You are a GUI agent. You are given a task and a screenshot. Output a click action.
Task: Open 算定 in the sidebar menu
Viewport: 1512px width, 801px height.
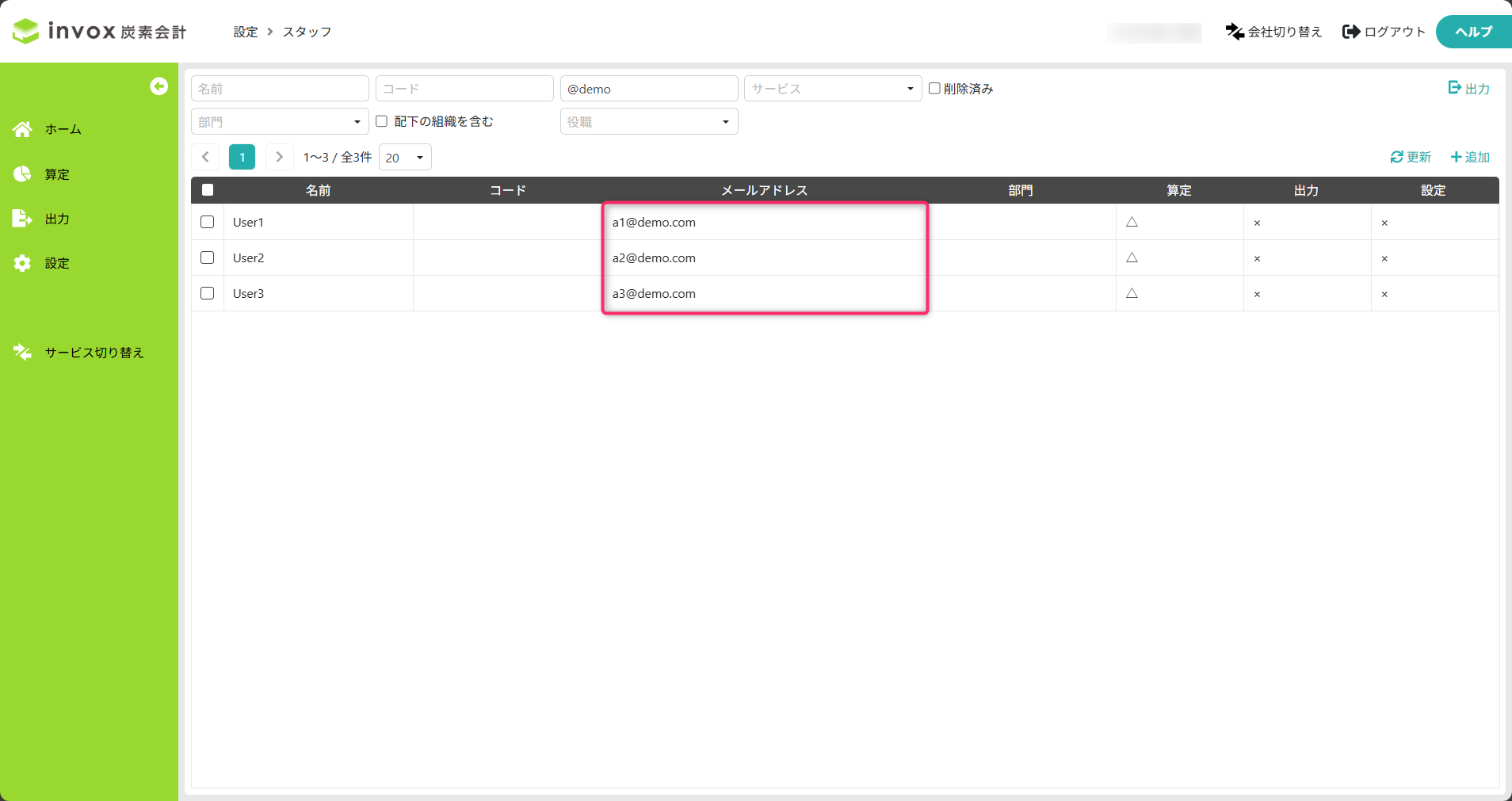(57, 174)
